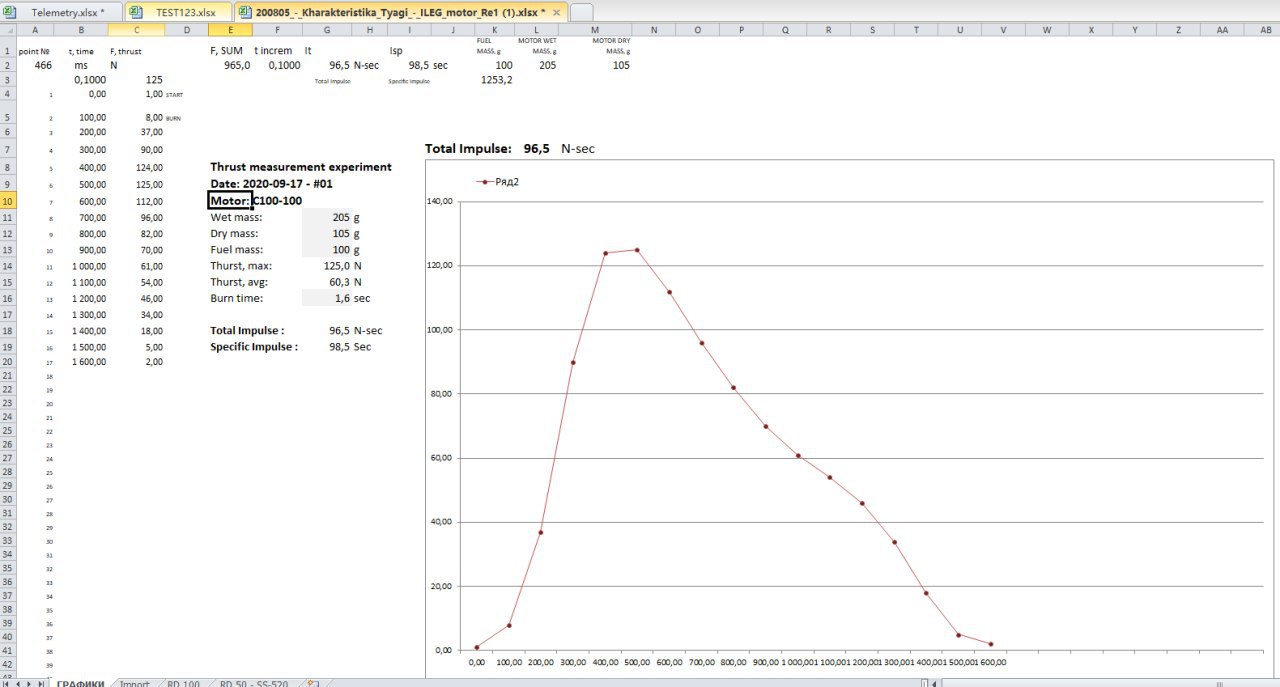The width and height of the screenshot is (1280, 687).
Task: Open the Import sheet tab
Action: coord(134,683)
